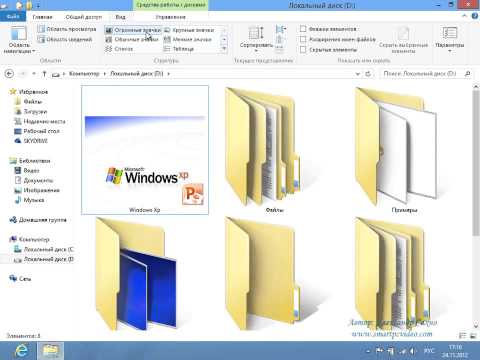Select the Windows Xp presentation thumbnail
The image size is (480, 360).
point(145,150)
